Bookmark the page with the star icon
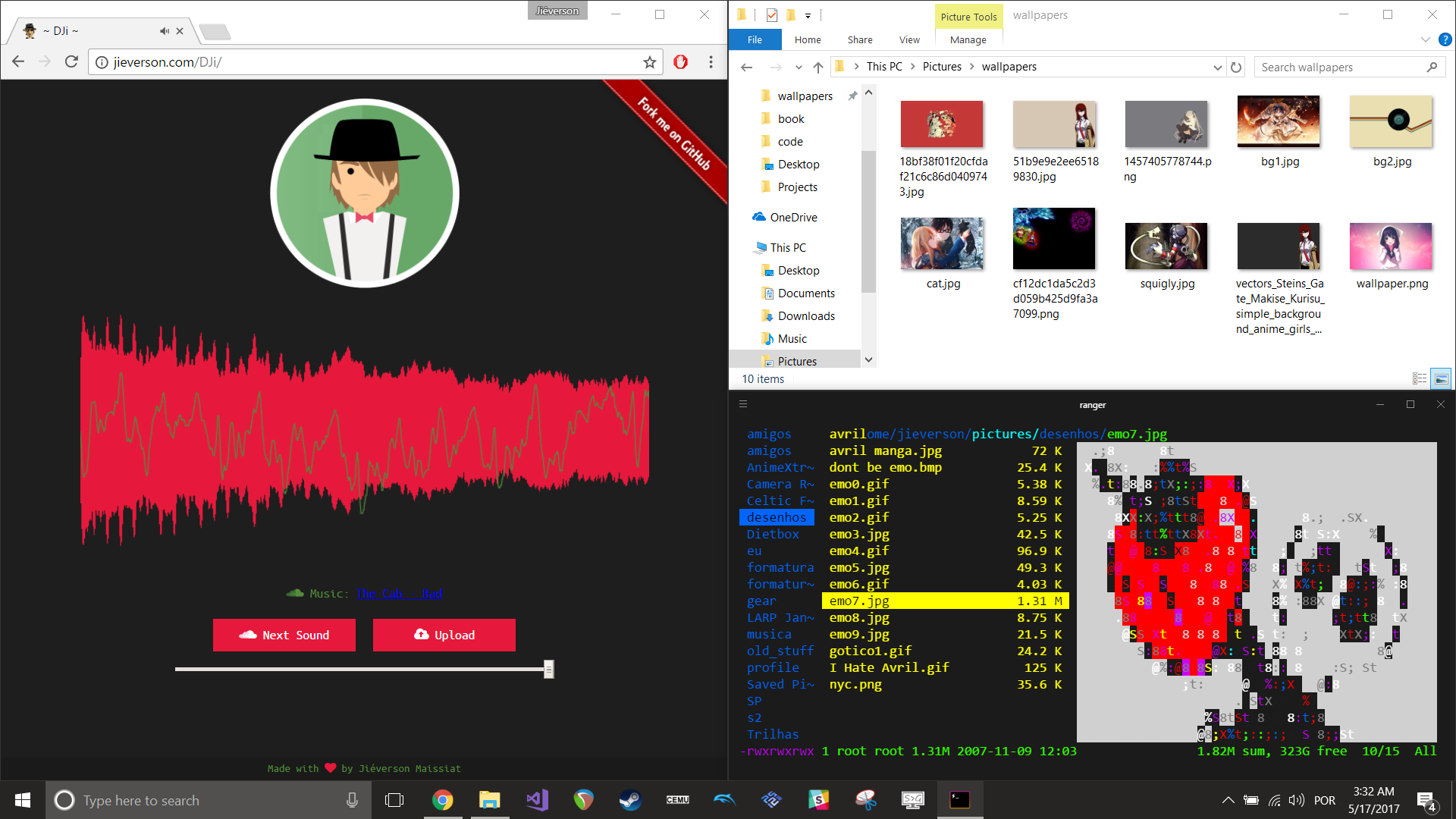The image size is (1456, 819). point(649,62)
